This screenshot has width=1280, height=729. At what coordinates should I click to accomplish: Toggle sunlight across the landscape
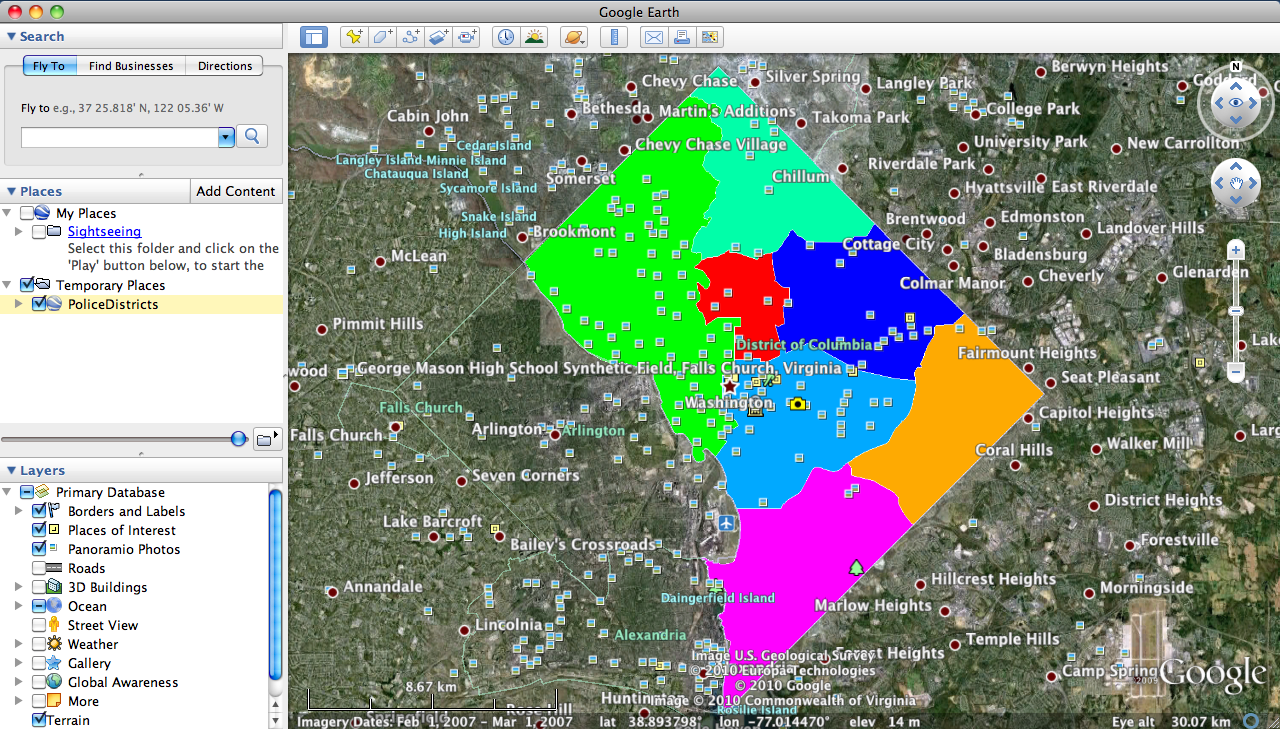tap(534, 37)
